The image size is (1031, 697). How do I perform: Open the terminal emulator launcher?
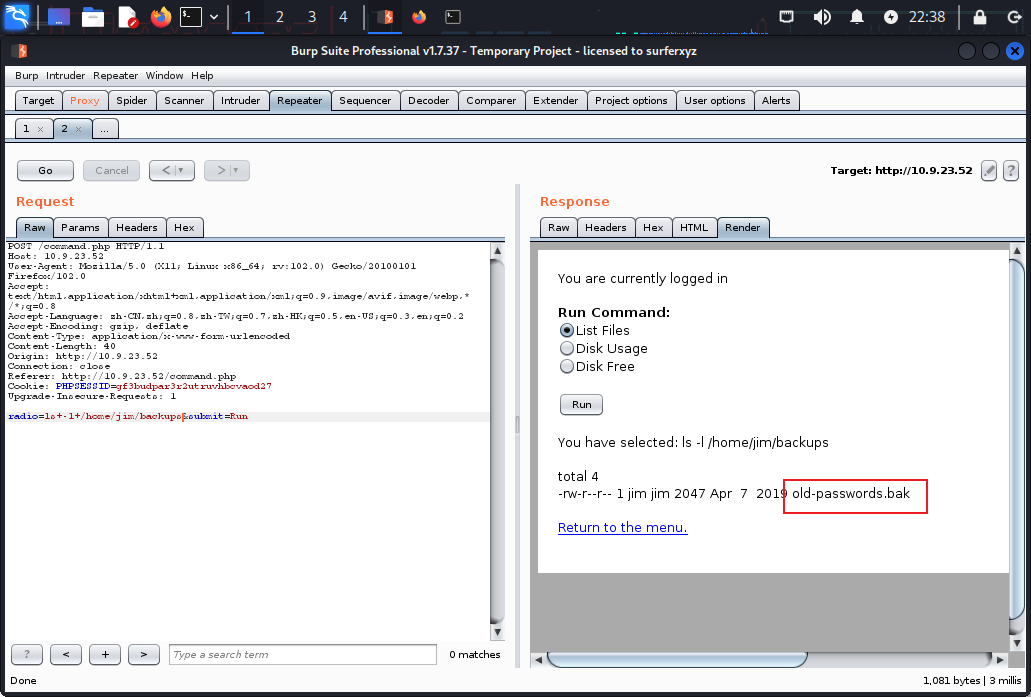point(191,17)
